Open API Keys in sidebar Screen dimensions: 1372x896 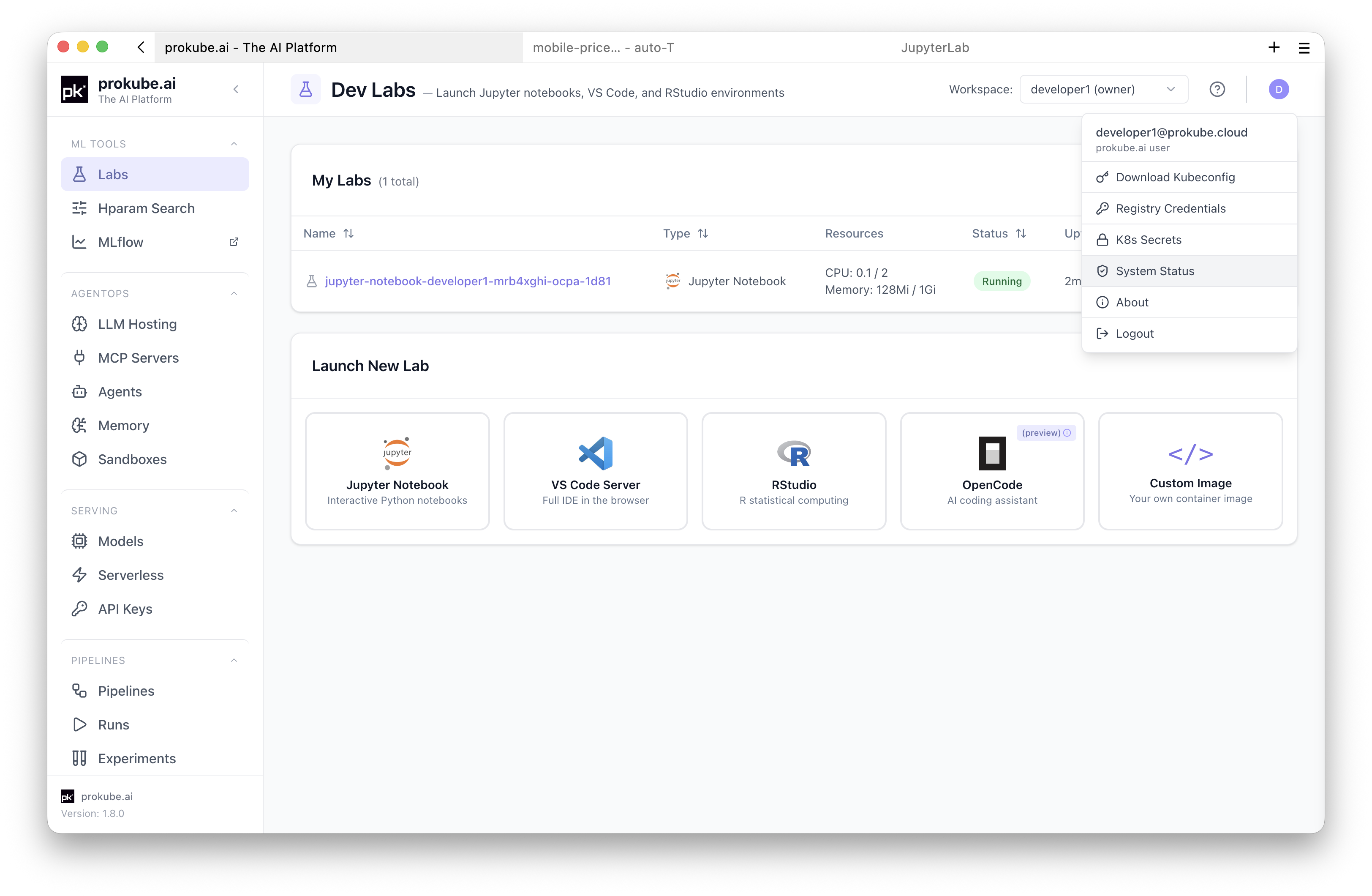pos(155,609)
